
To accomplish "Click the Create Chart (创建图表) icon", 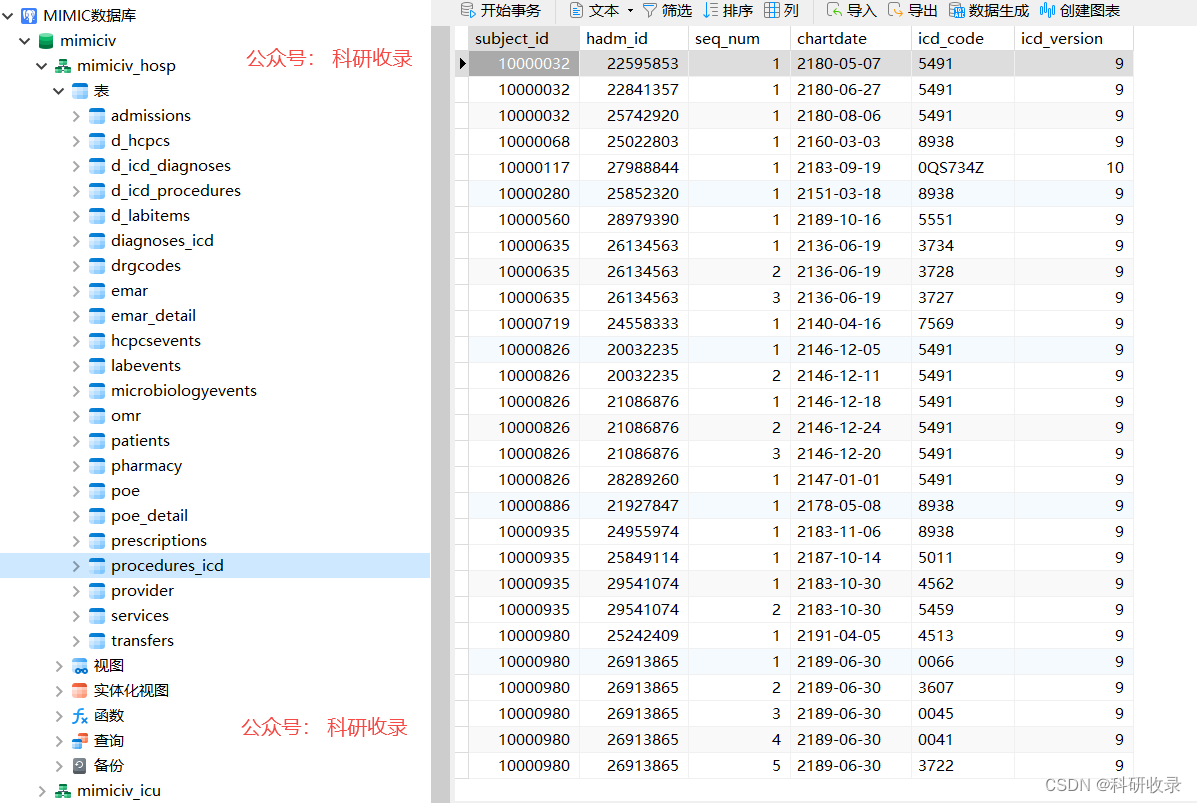I will tap(1047, 10).
